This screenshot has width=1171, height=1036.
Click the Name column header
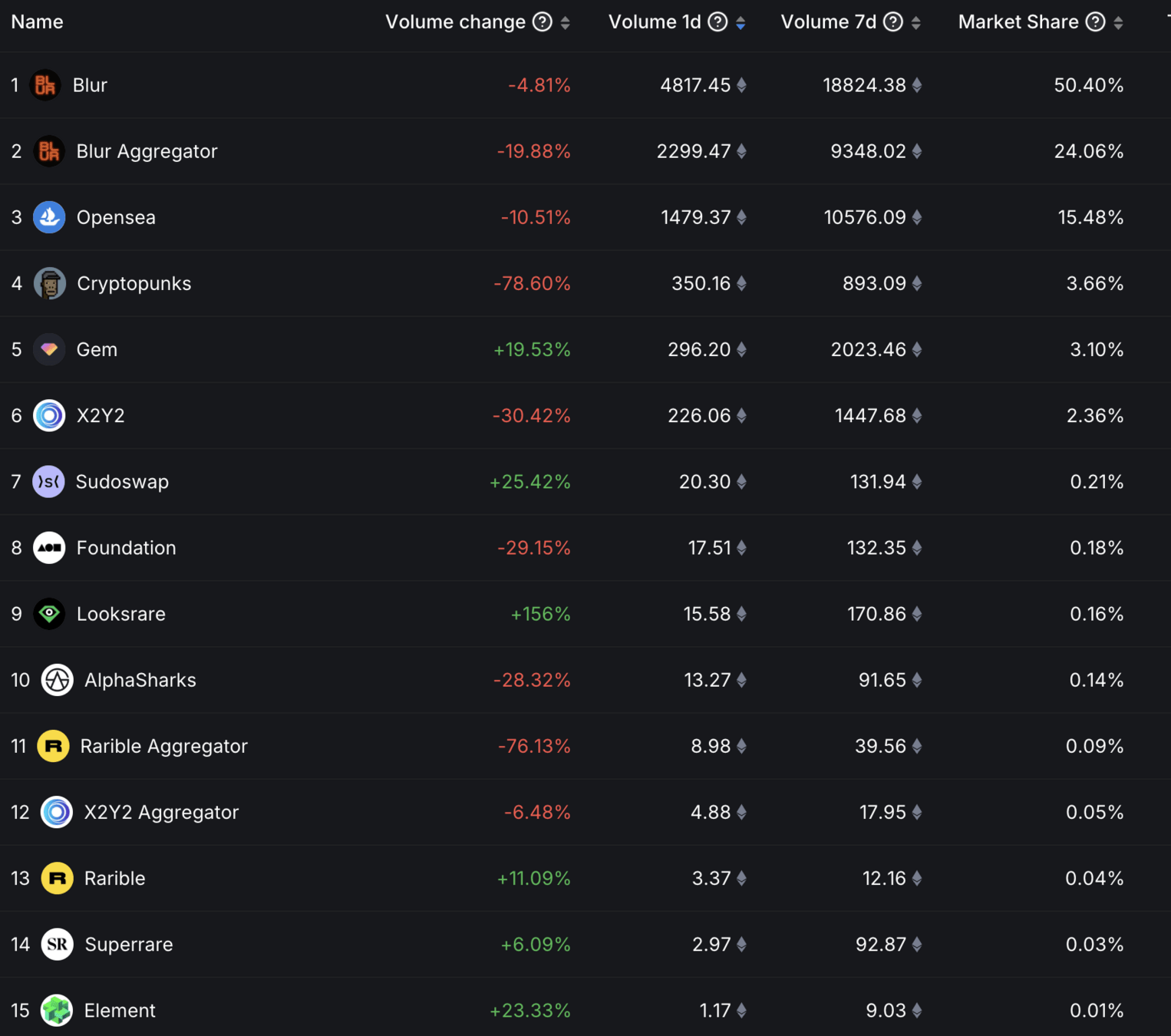pos(37,22)
